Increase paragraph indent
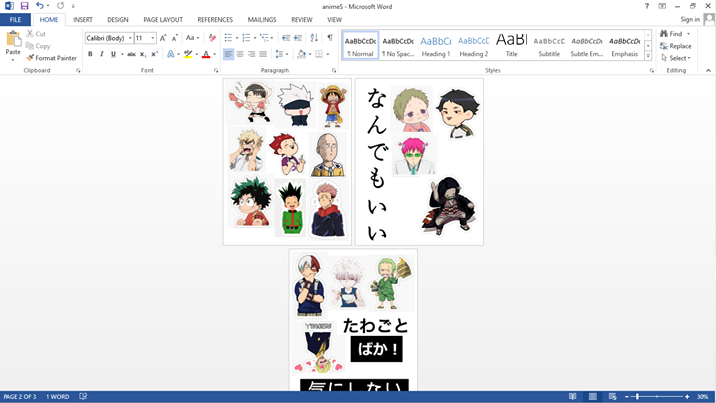Screen dimensions: 716x403 coord(298,38)
